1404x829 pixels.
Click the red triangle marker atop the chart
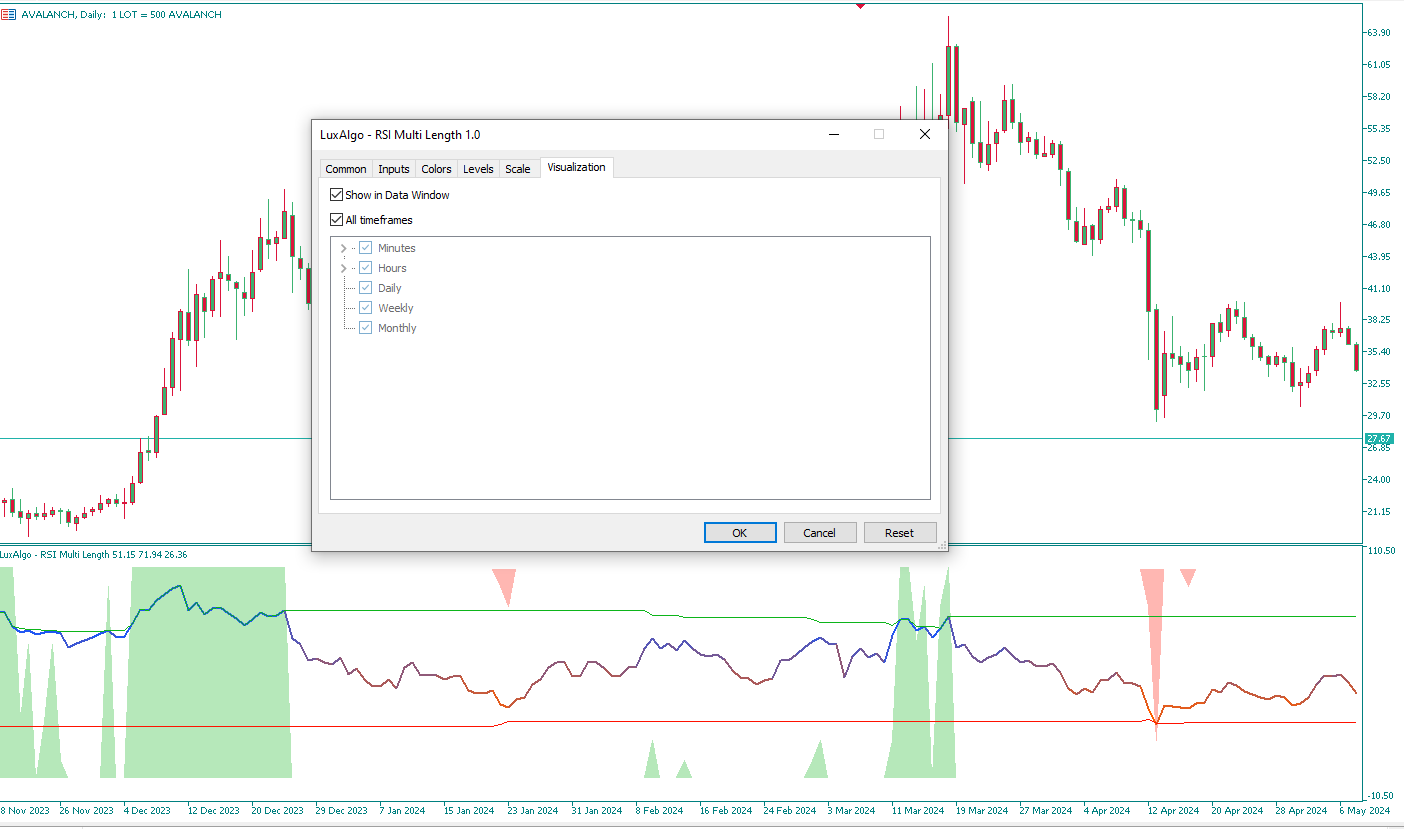[x=860, y=5]
